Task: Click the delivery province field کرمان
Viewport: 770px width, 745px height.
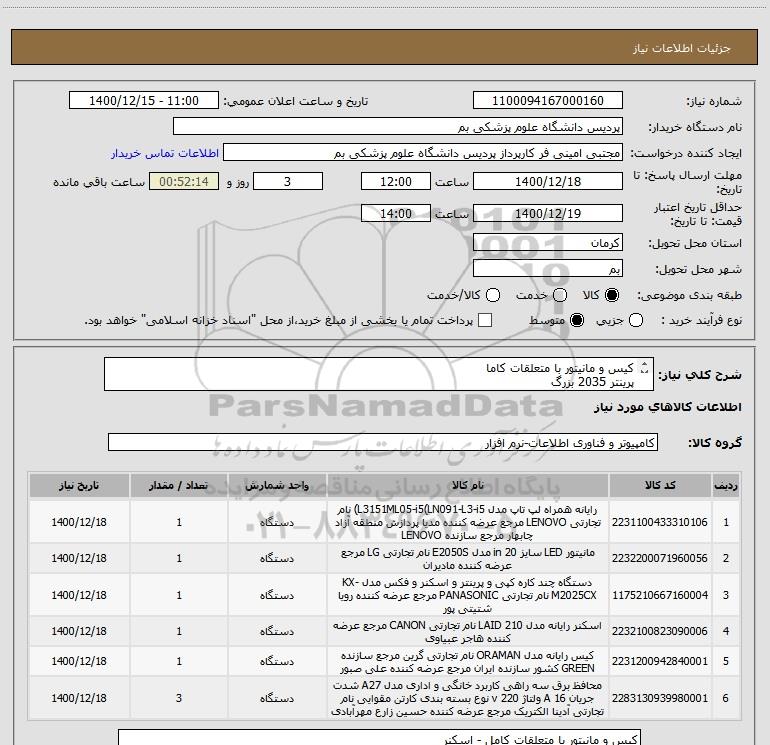Action: [x=548, y=243]
